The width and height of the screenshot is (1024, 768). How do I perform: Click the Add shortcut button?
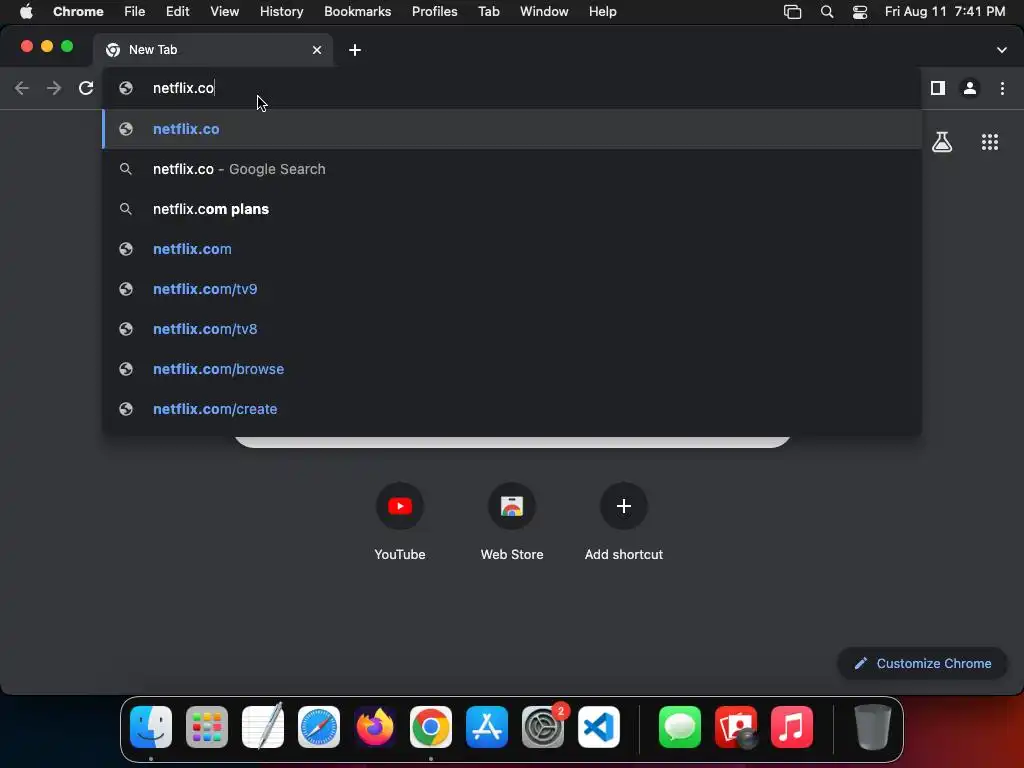click(x=624, y=521)
